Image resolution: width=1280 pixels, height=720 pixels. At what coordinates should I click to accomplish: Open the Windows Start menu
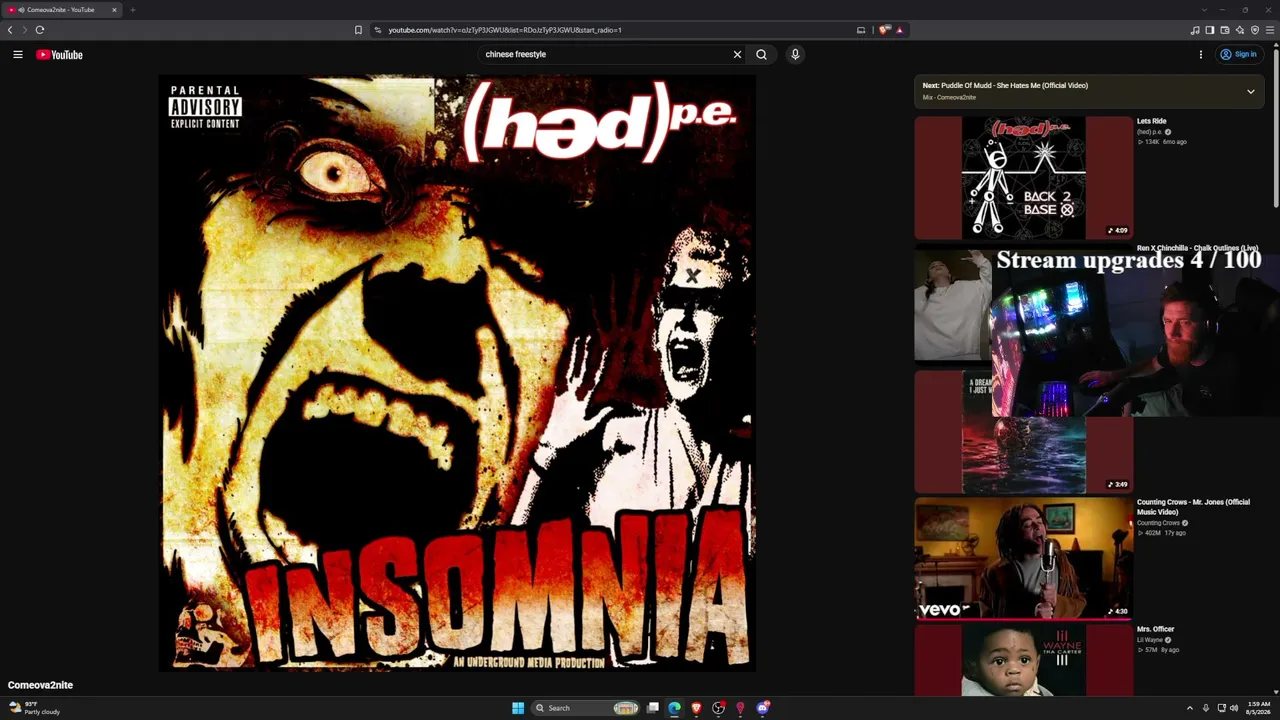518,708
